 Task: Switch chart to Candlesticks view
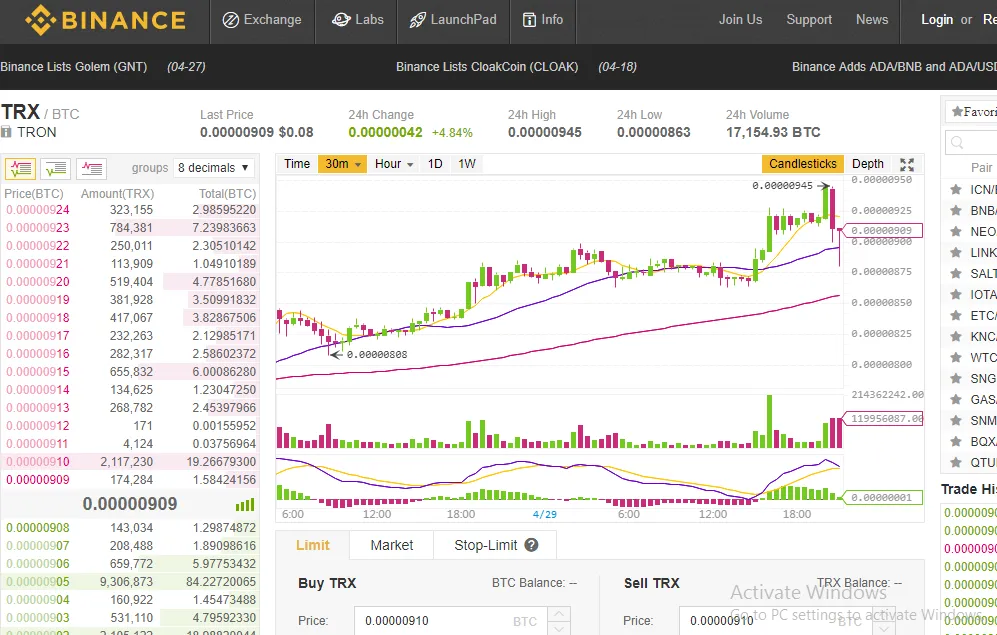[802, 164]
